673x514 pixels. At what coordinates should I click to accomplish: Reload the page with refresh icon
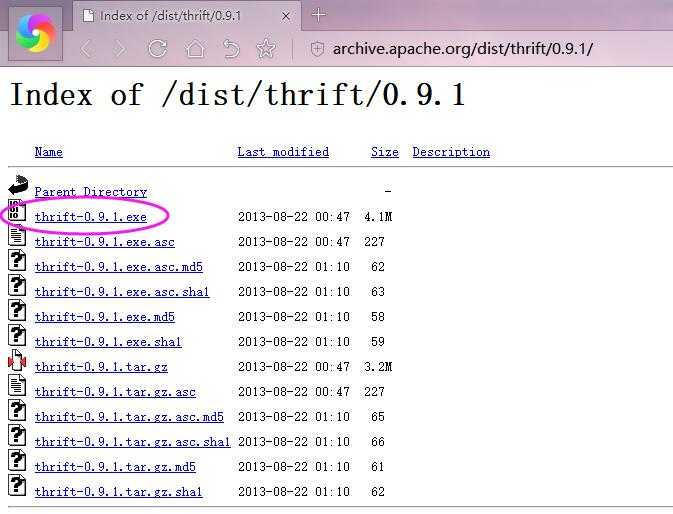(x=157, y=48)
